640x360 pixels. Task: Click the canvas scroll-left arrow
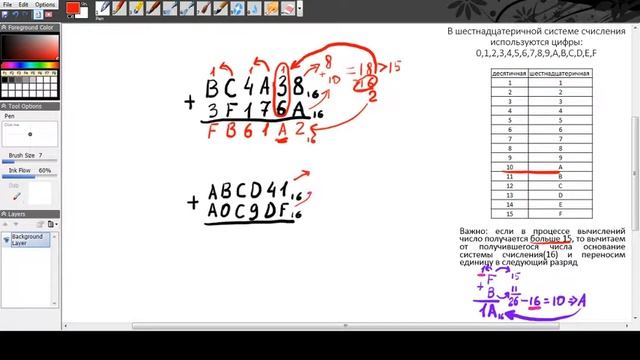tap(66, 325)
